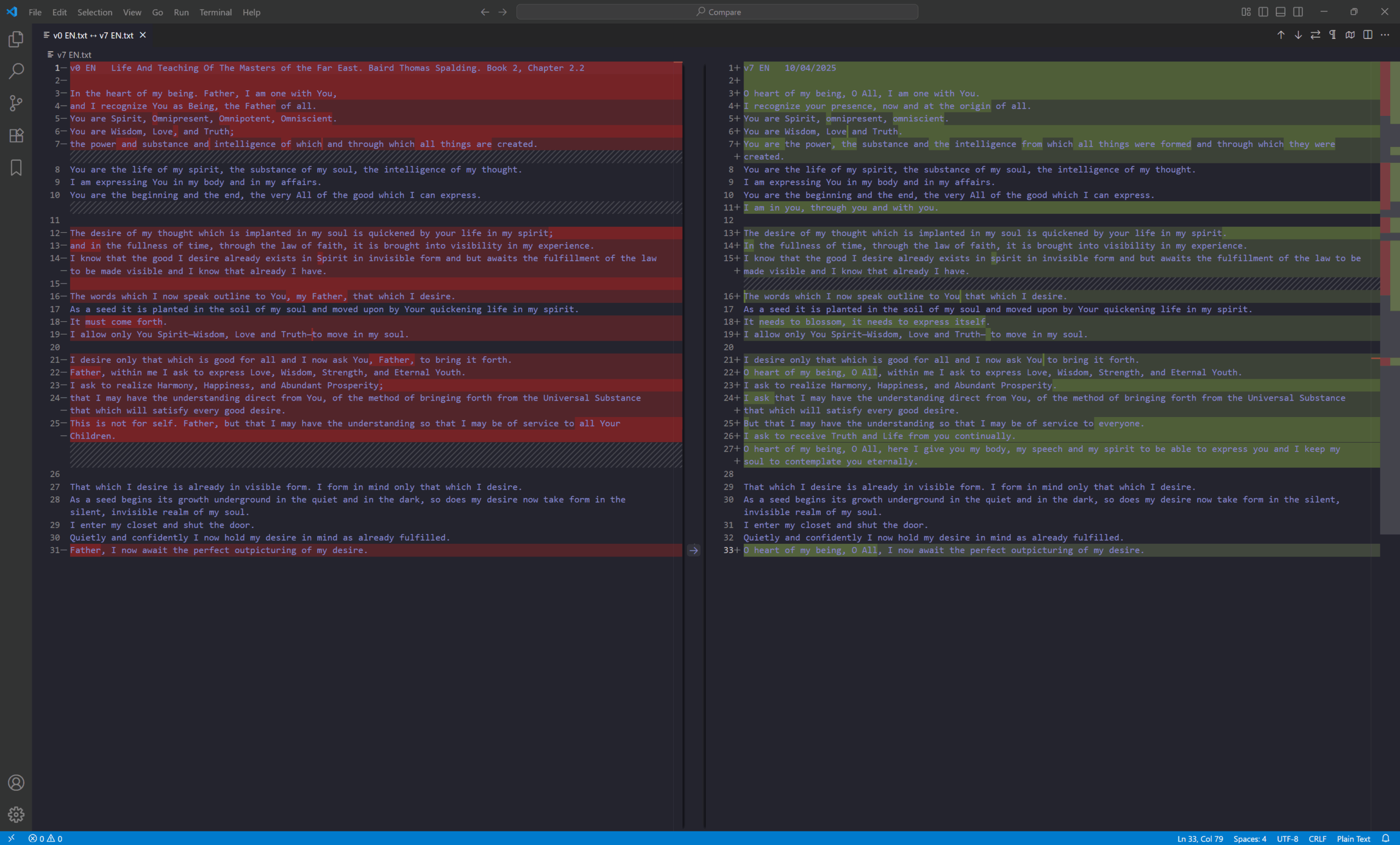Image resolution: width=1400 pixels, height=845 pixels.
Task: Go to the previous diff change
Action: pos(1281,35)
